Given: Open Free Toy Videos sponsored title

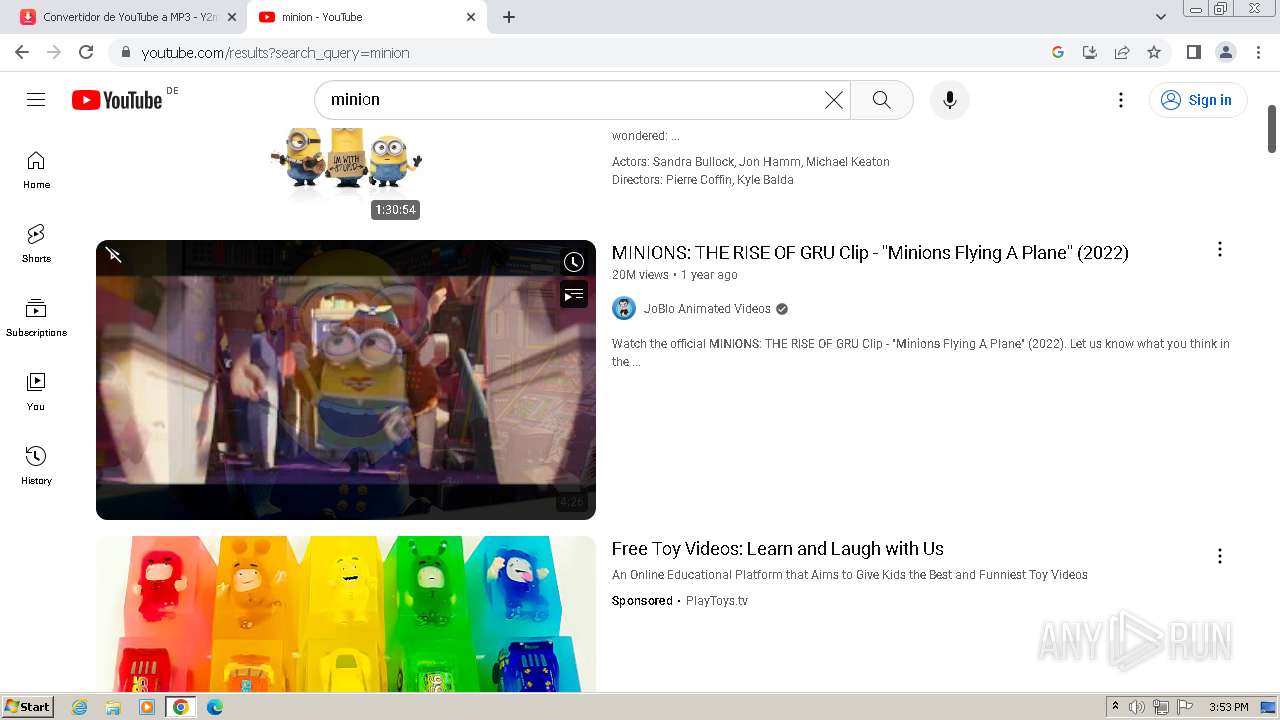Looking at the screenshot, I should point(778,549).
